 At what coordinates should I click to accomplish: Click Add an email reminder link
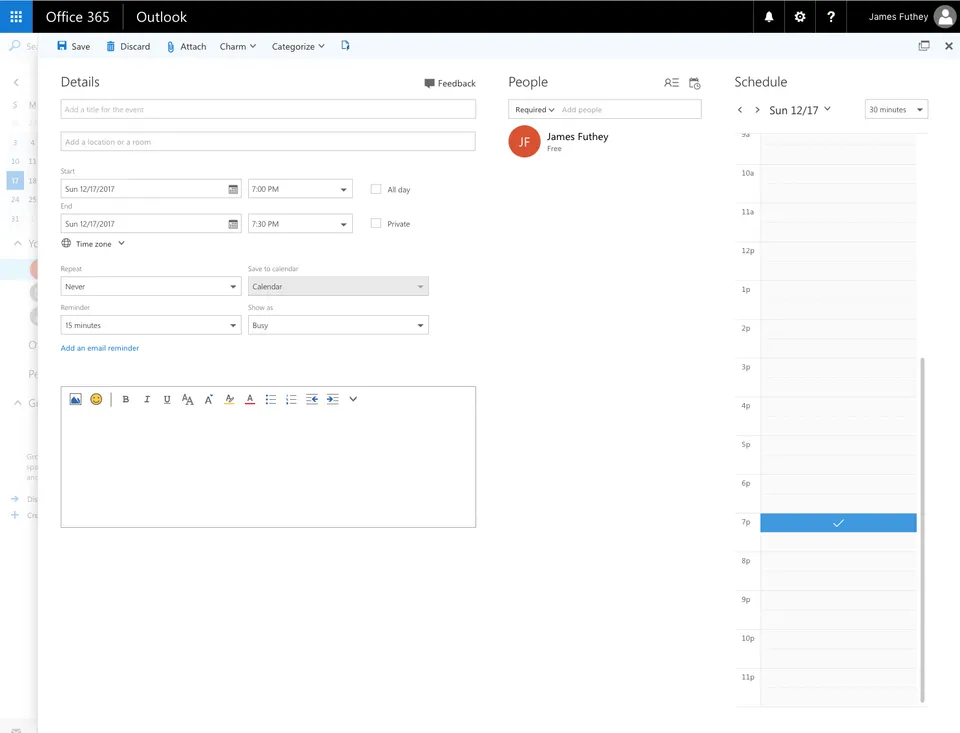click(100, 348)
